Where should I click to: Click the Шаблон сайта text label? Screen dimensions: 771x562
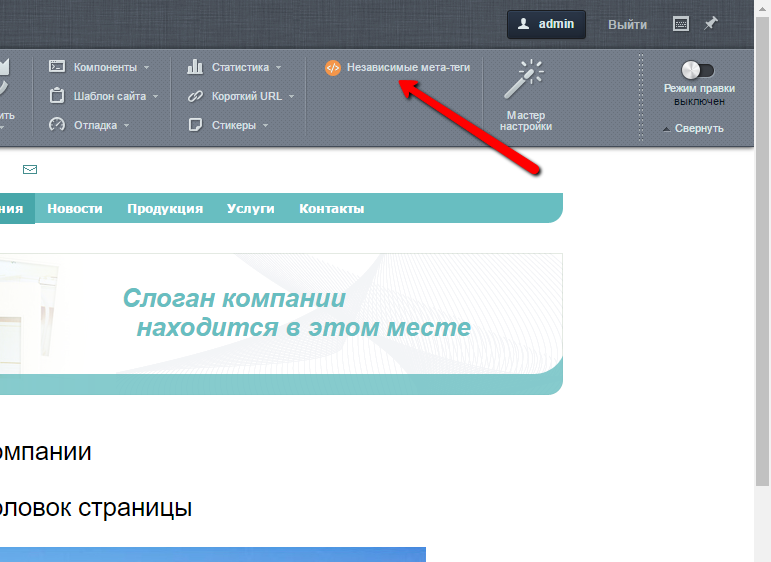click(110, 96)
